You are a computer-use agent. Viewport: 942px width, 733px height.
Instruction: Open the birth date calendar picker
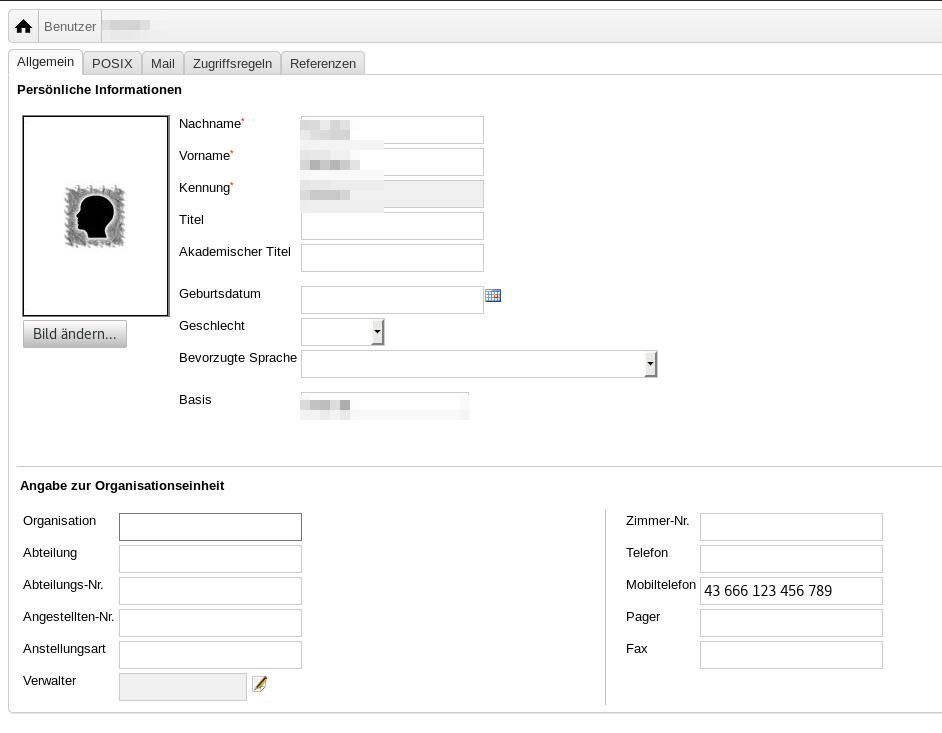point(492,296)
